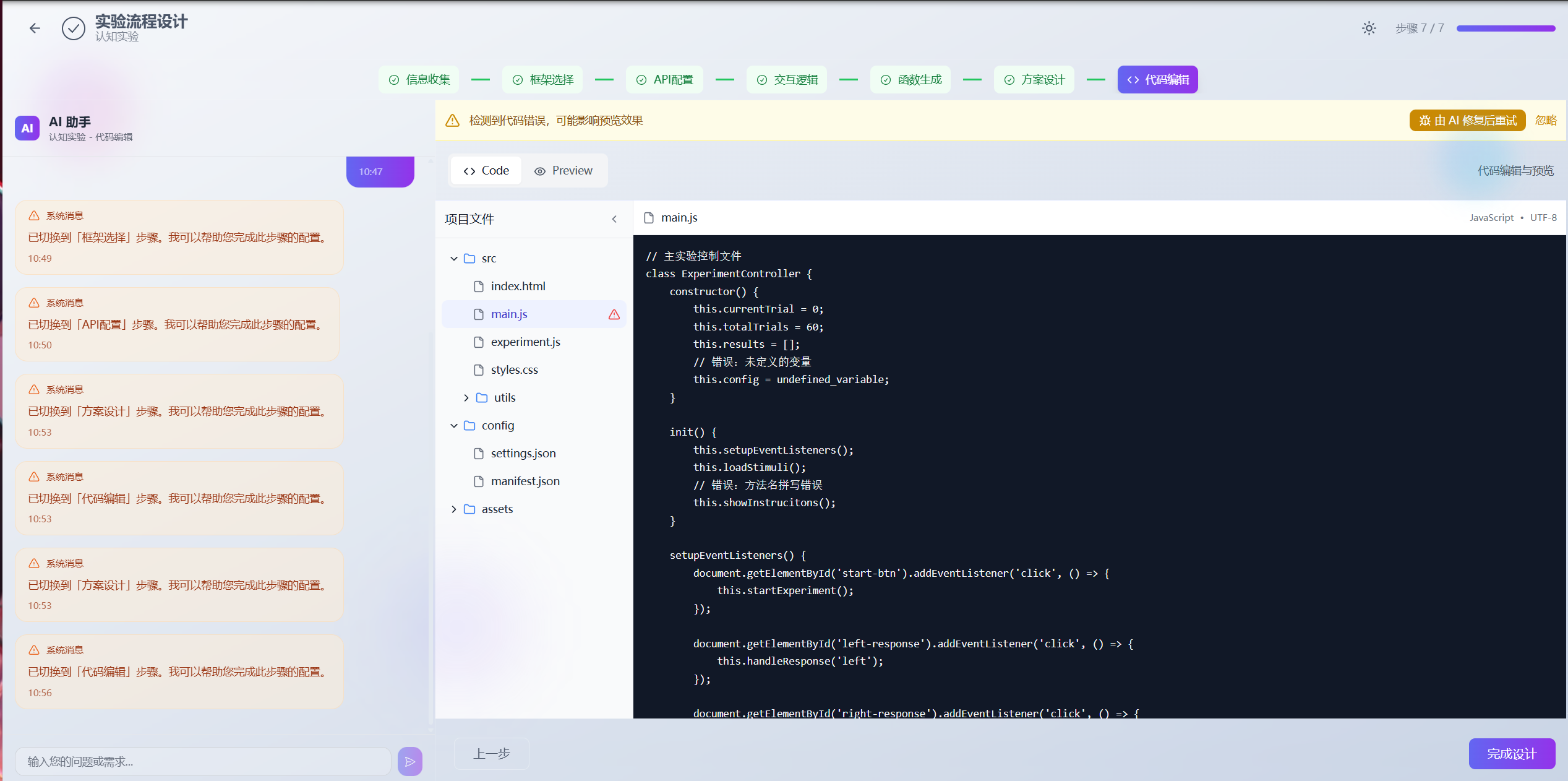This screenshot has height=781, width=1568.
Task: Click the step 7/7 progress bar
Action: [x=1506, y=28]
